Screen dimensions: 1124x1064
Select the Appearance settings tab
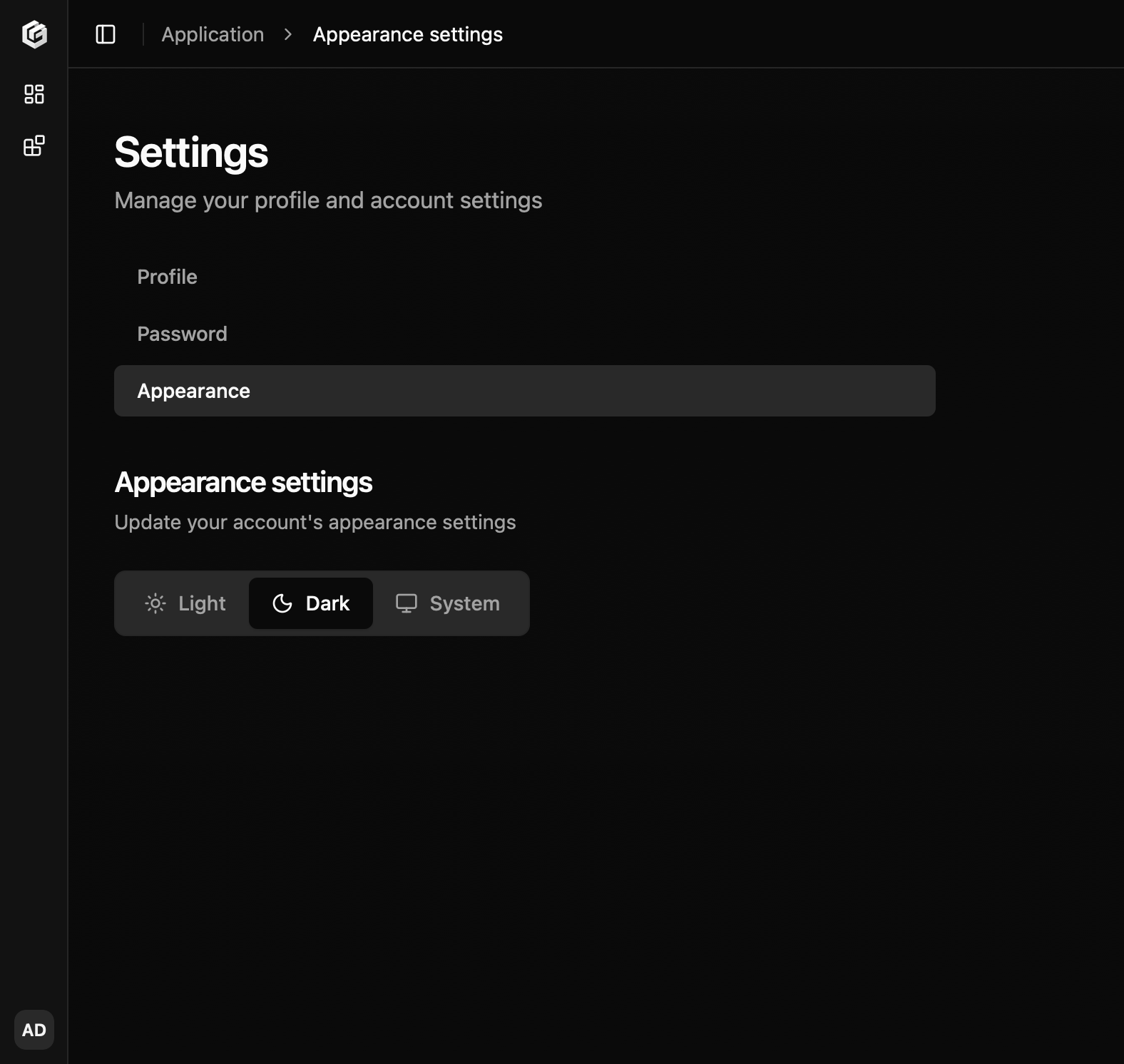pos(525,391)
